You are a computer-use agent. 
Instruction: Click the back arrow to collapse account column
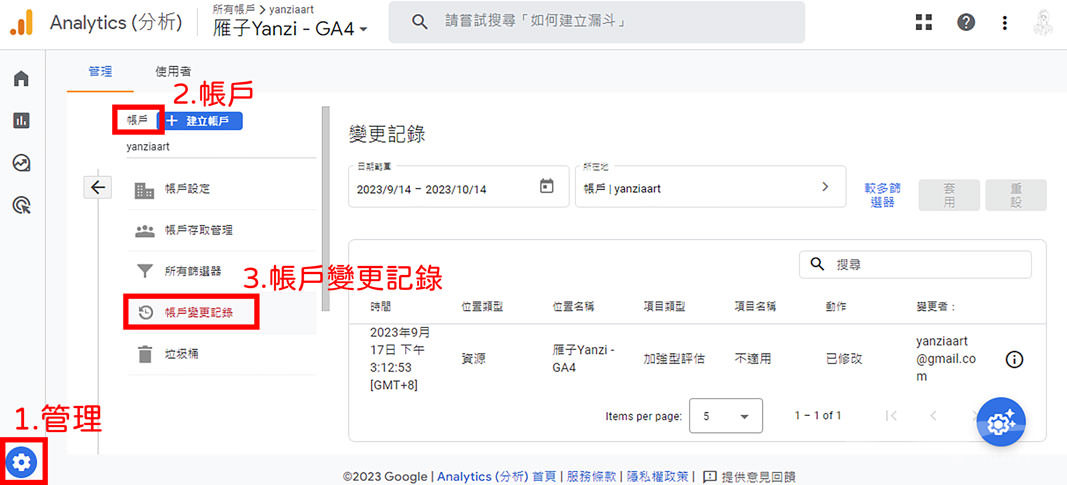pos(97,187)
